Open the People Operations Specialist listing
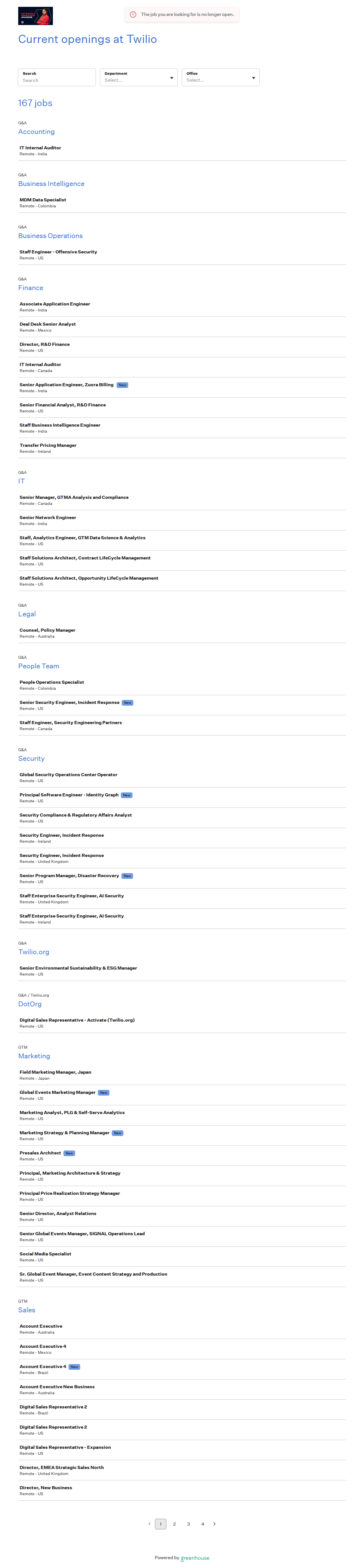 coord(182,685)
